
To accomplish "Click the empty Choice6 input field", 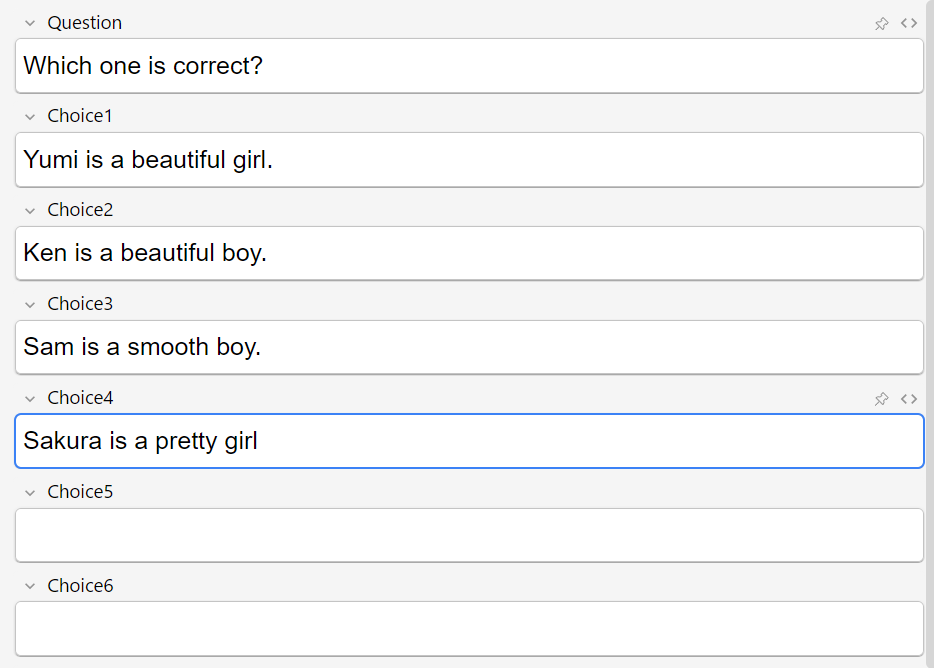I will 469,629.
